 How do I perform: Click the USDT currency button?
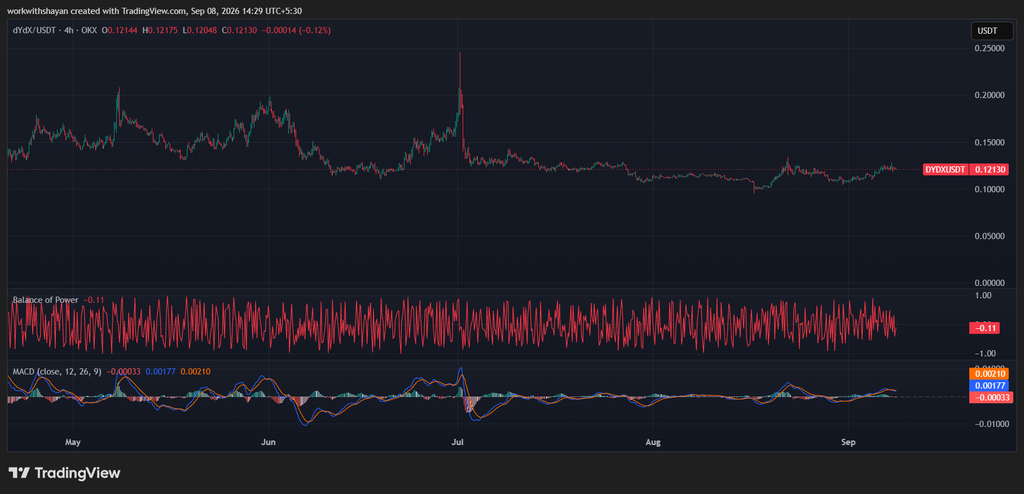coord(990,30)
